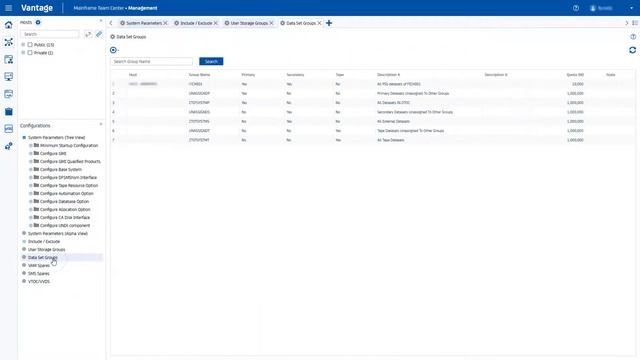
Task: Open the monitor sidebar icon
Action: click(x=9, y=77)
